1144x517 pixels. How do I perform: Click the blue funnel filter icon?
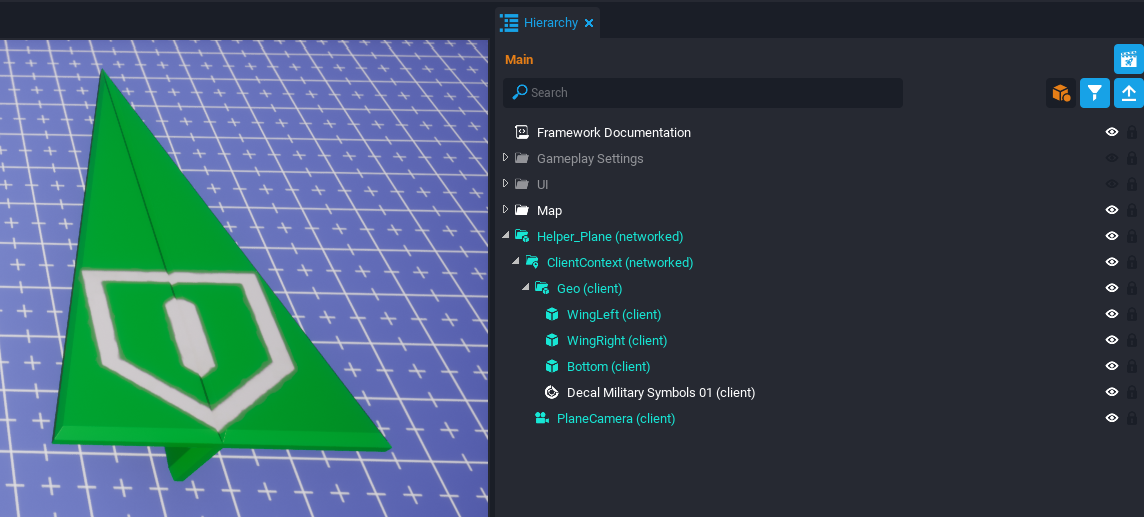pyautogui.click(x=1095, y=93)
